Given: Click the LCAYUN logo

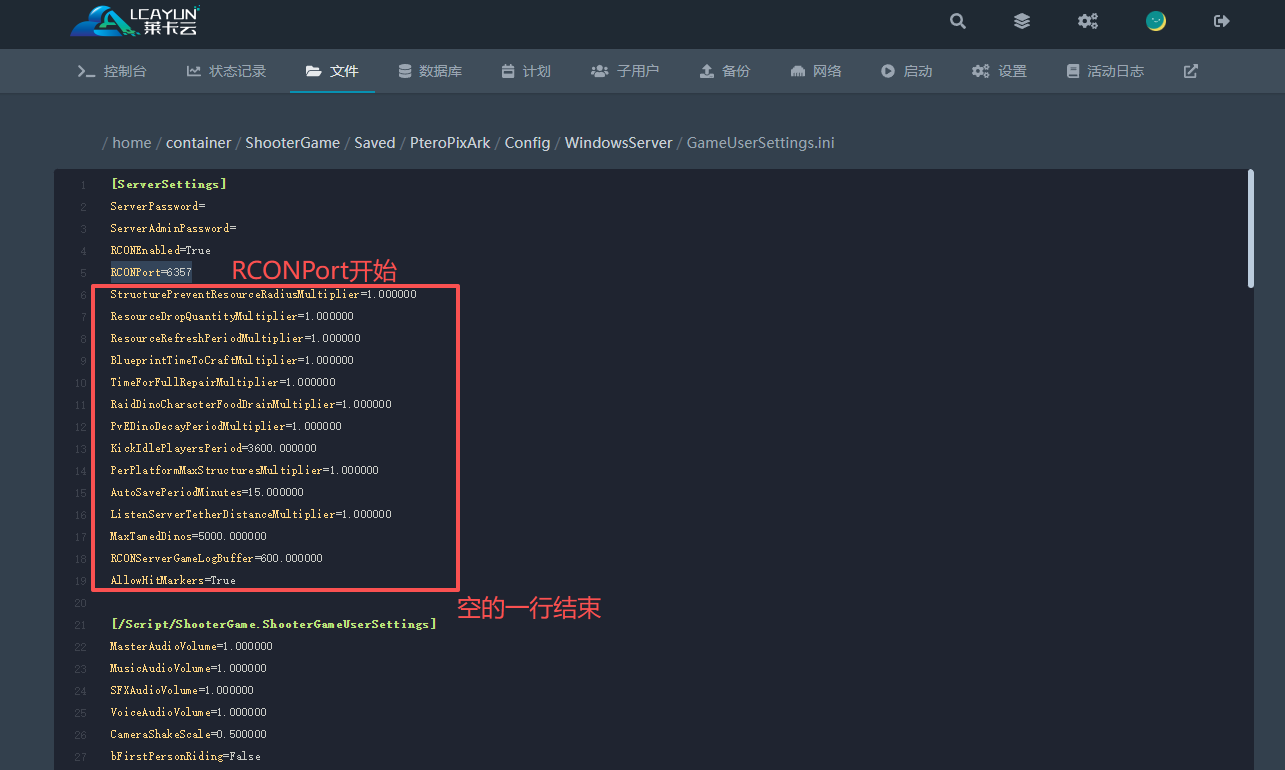Looking at the screenshot, I should [x=136, y=21].
